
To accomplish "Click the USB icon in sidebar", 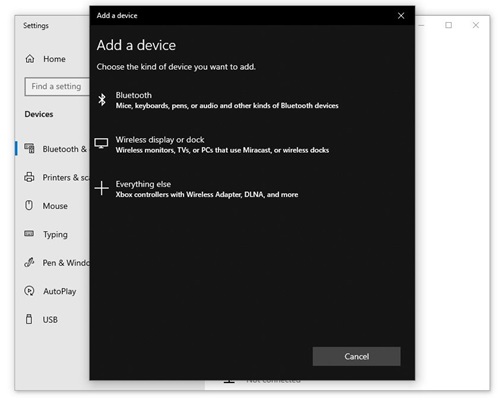I will [x=29, y=319].
